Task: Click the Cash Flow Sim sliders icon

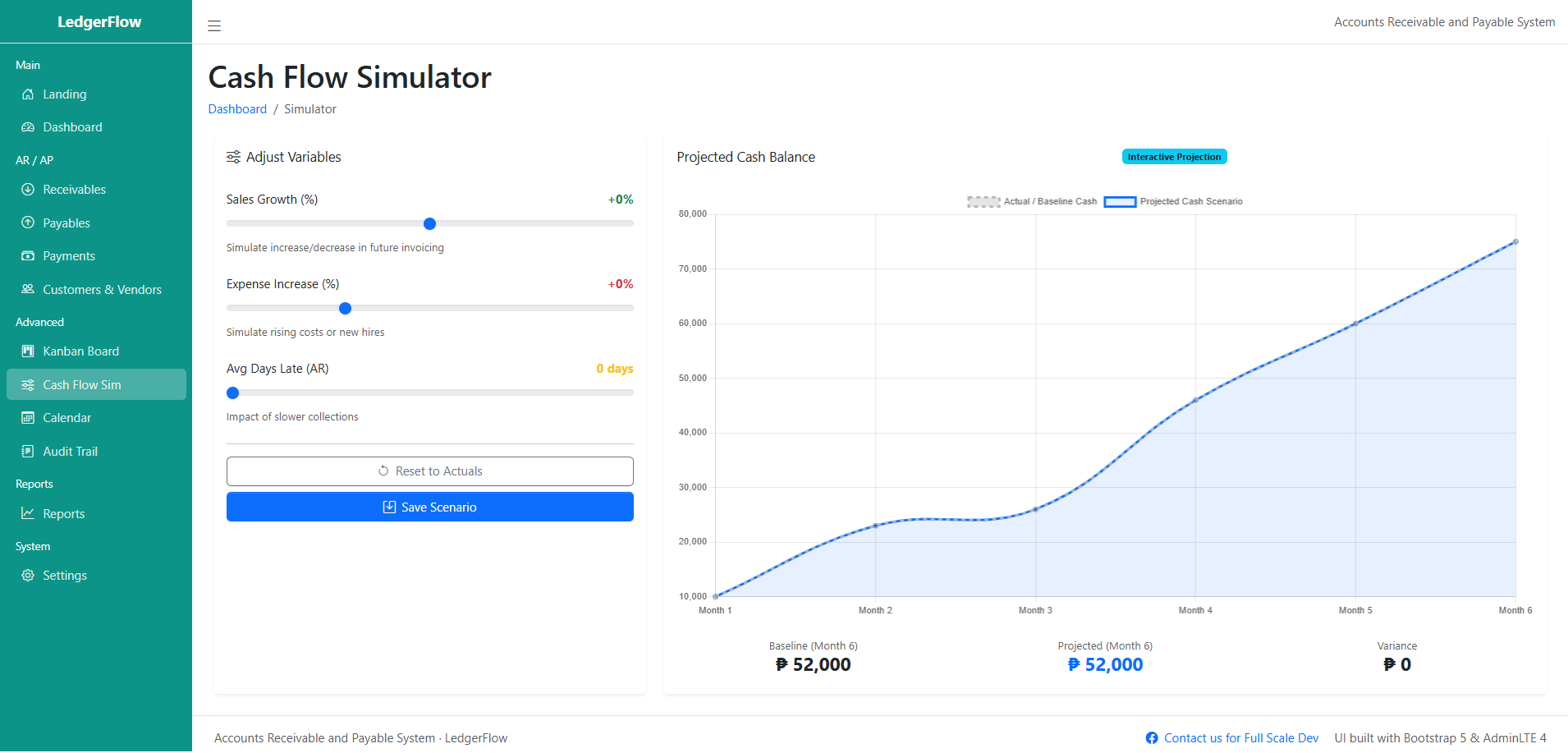Action: coord(27,383)
